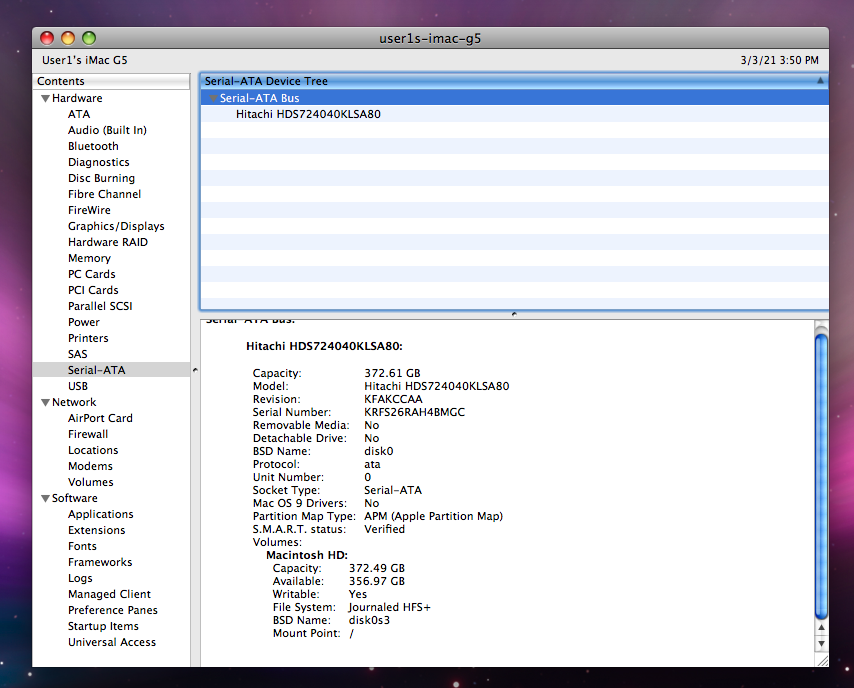Show Applications under Software

pyautogui.click(x=101, y=514)
